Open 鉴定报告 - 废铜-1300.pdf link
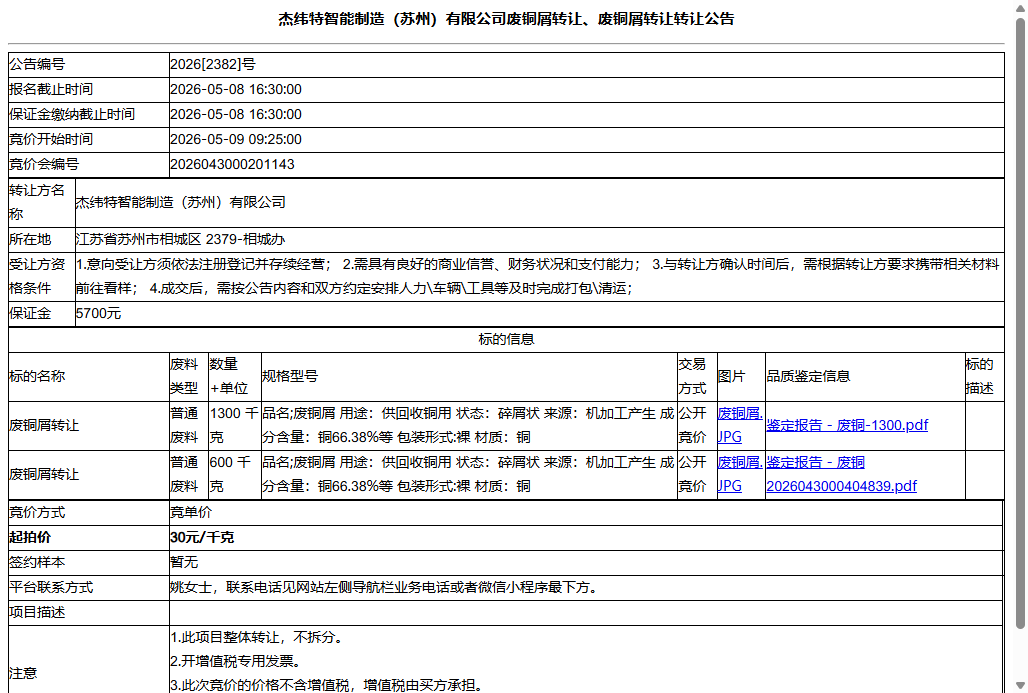 pos(846,425)
